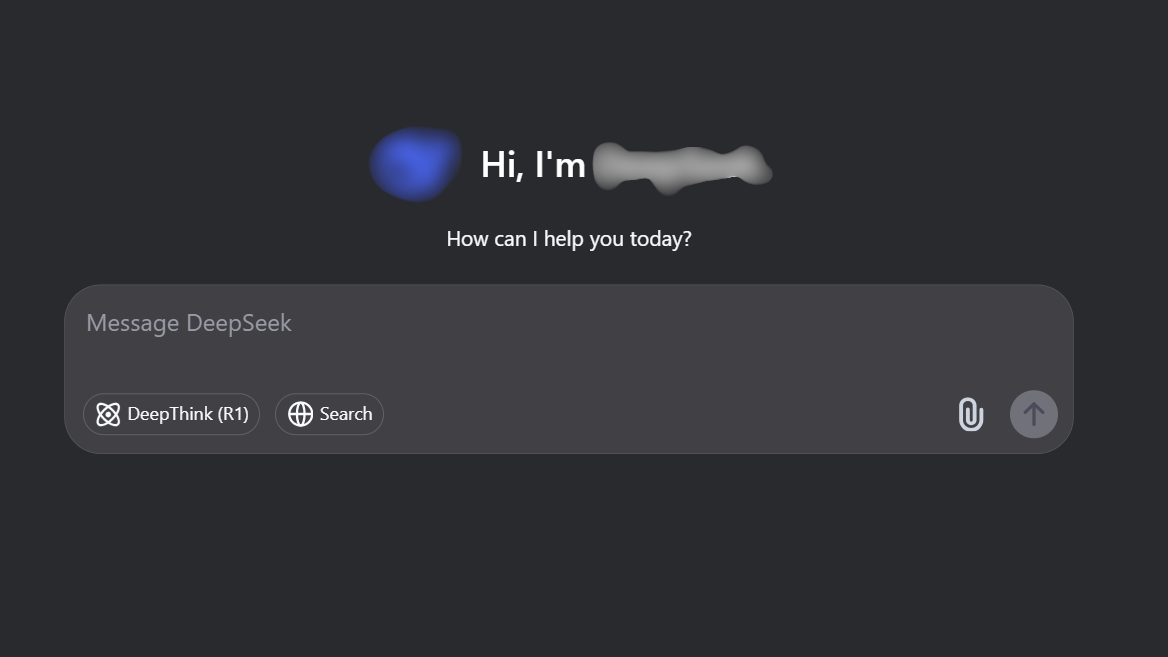This screenshot has width=1168, height=657.
Task: Click the word "today?" in the subtitle
Action: pos(661,239)
